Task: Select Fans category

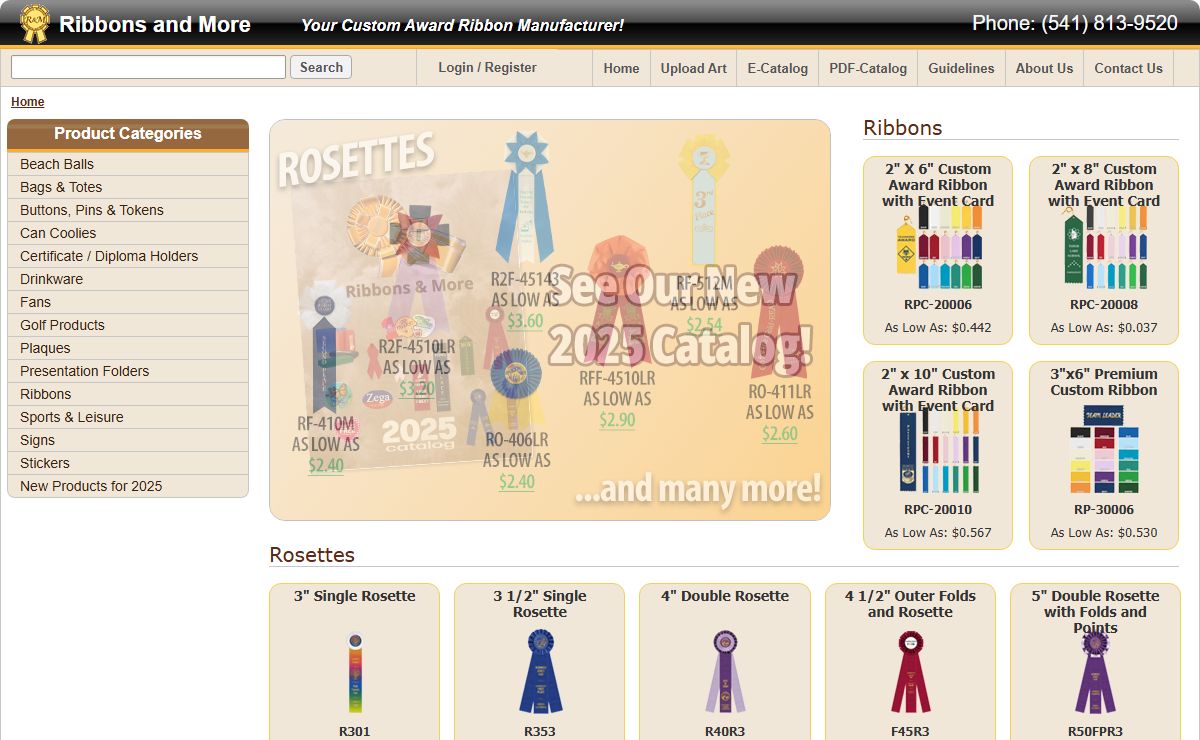Action: coord(128,302)
